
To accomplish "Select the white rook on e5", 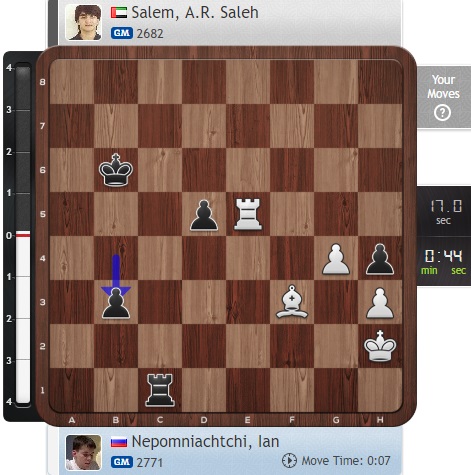I will pyautogui.click(x=248, y=214).
